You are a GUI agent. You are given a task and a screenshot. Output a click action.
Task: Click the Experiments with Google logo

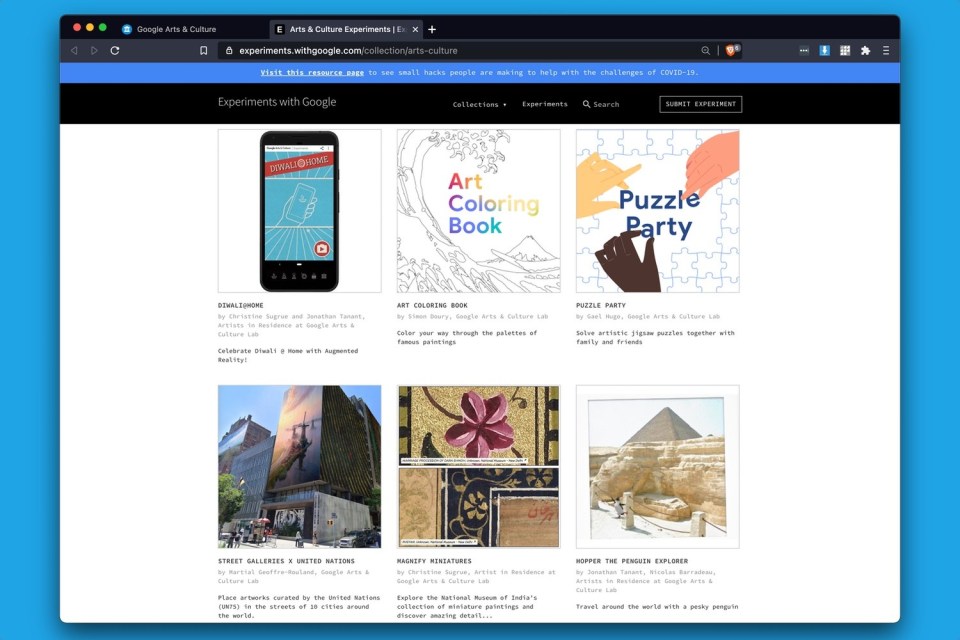[277, 102]
